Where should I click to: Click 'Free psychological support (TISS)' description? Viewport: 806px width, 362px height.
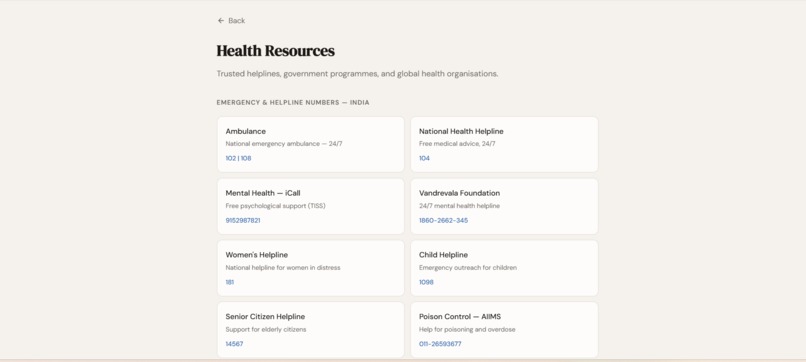point(276,206)
